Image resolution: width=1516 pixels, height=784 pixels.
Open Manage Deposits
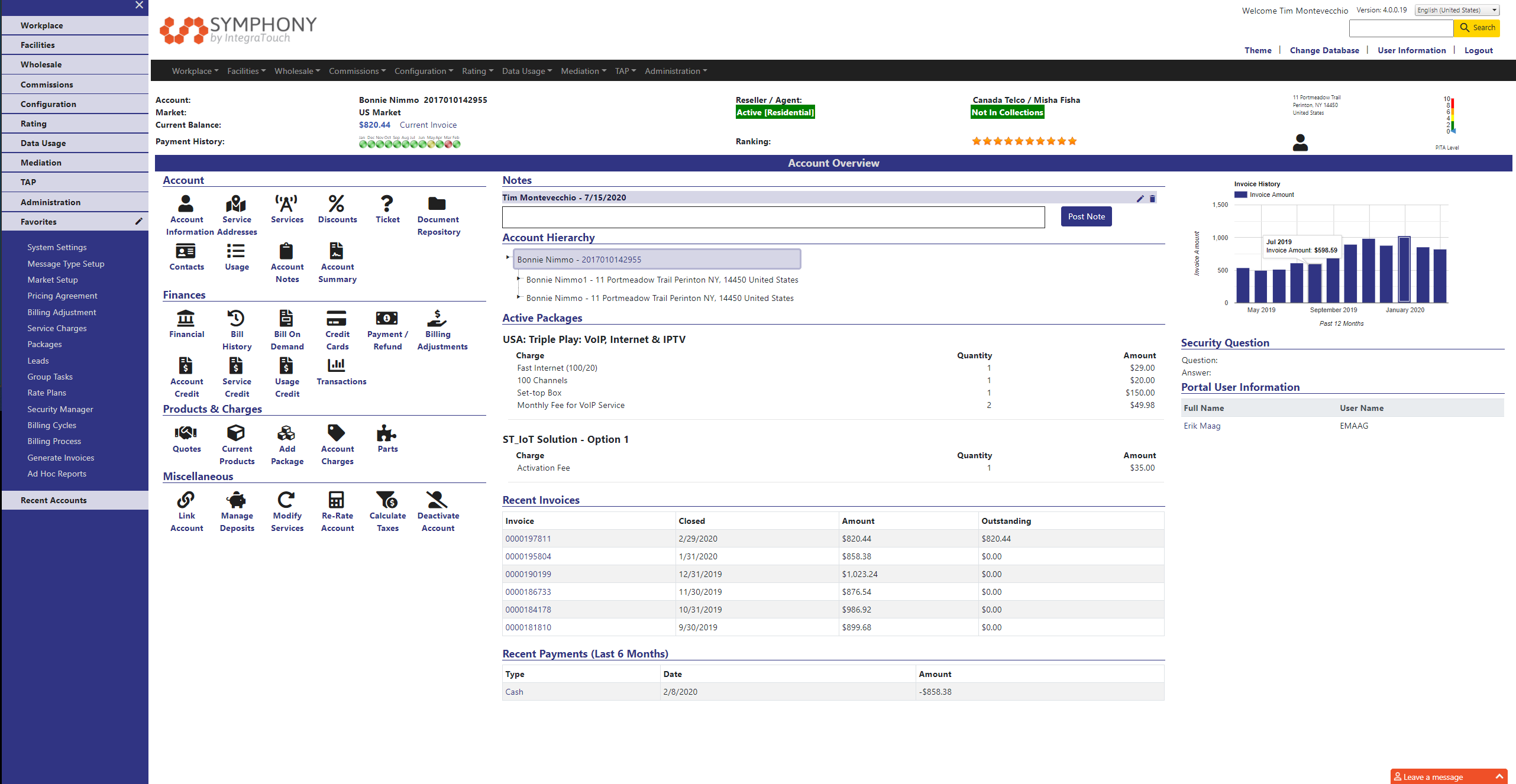pyautogui.click(x=237, y=508)
